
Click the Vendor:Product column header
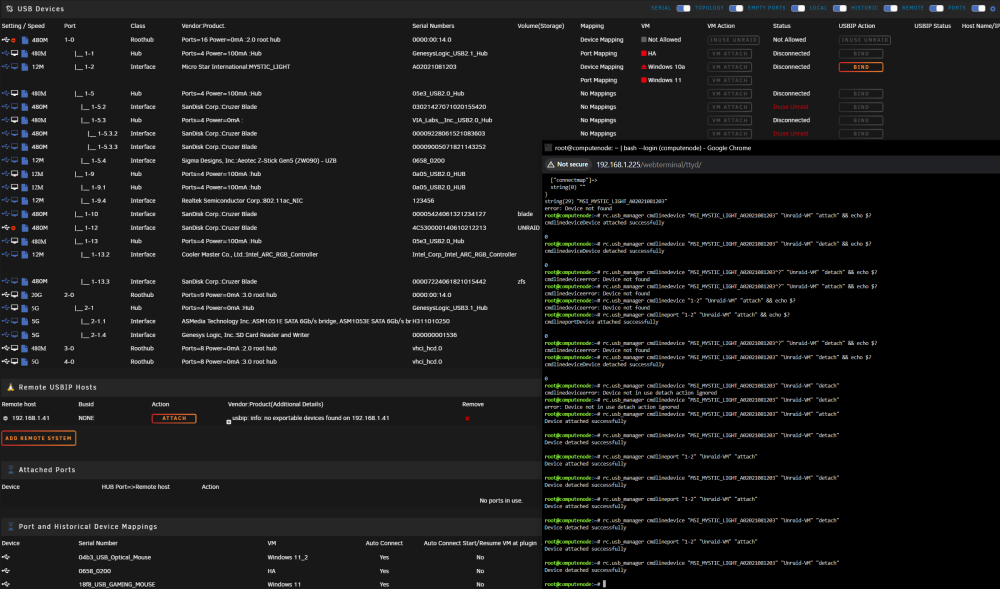[x=203, y=26]
